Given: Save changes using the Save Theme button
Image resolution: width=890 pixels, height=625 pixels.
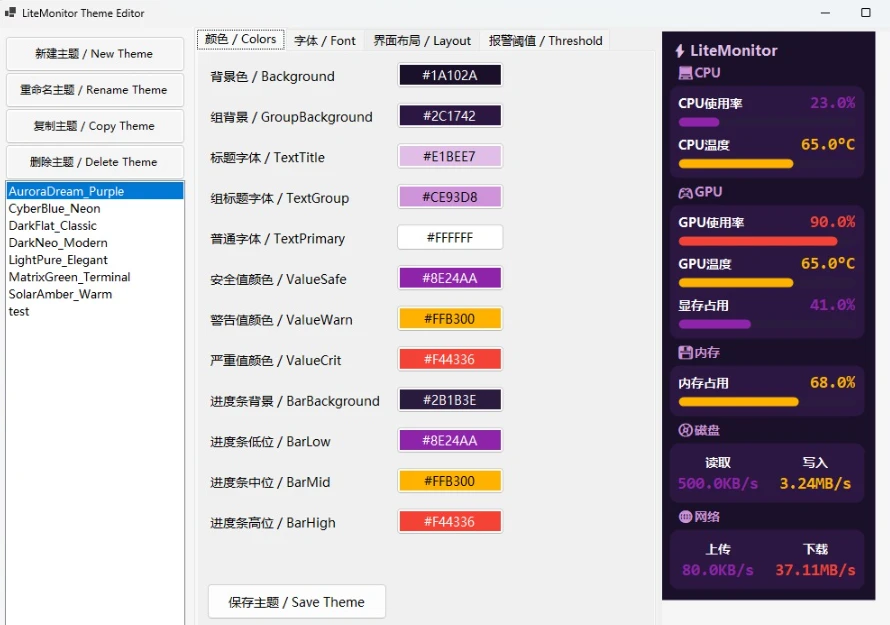Looking at the screenshot, I should click(296, 602).
